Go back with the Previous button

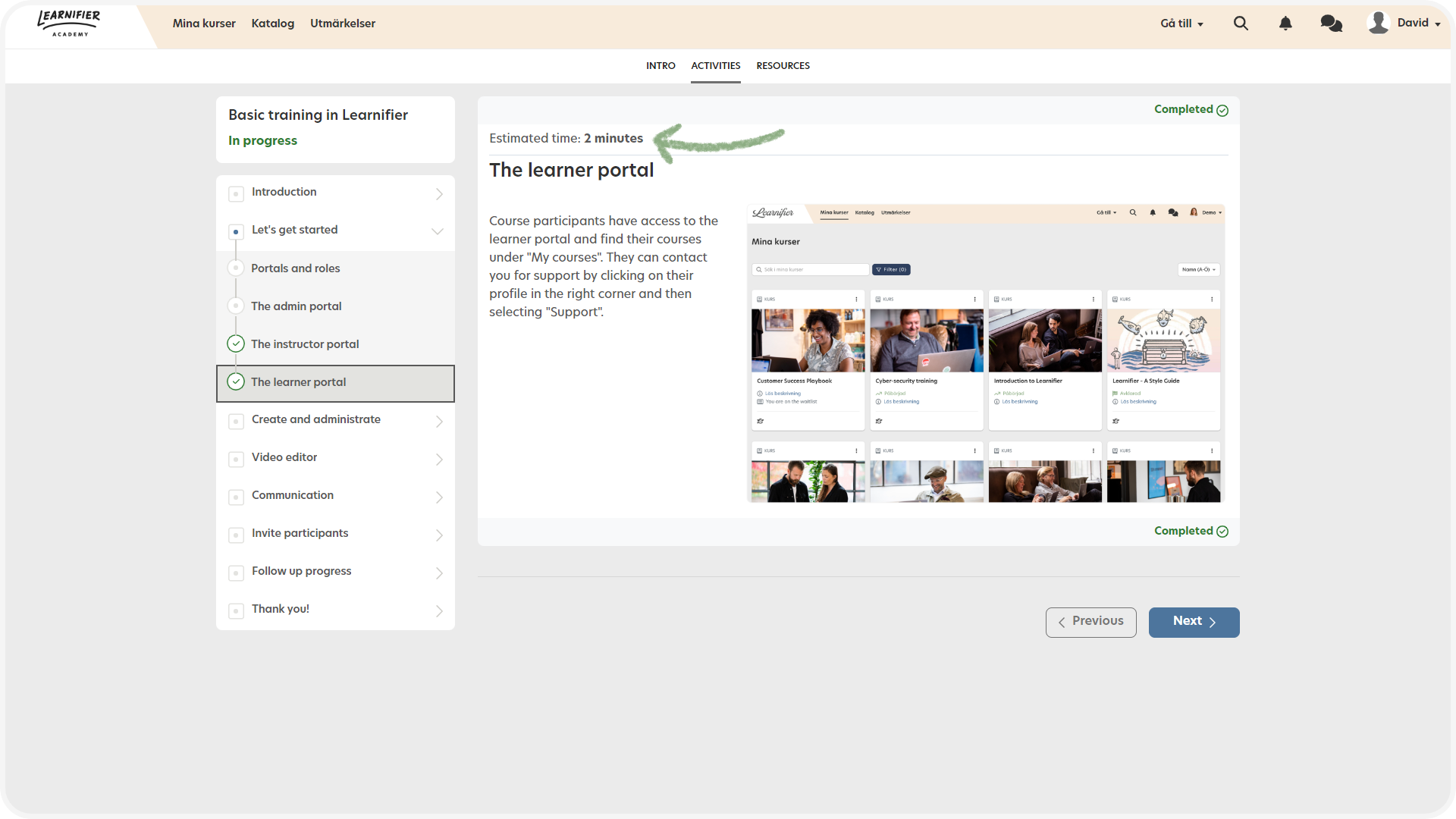tap(1090, 622)
